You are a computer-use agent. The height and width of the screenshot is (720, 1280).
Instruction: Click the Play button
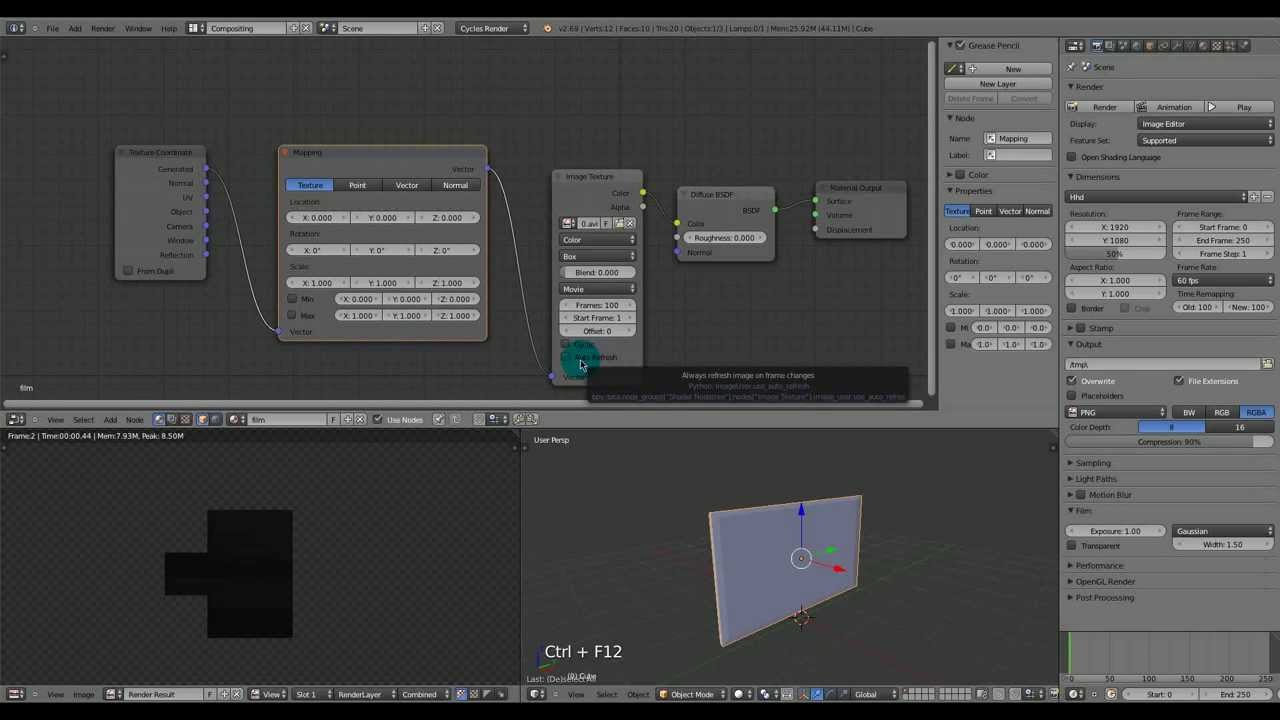click(x=1240, y=107)
